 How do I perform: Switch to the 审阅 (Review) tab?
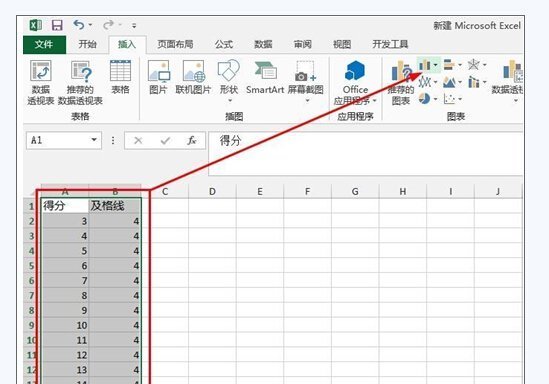tap(303, 44)
